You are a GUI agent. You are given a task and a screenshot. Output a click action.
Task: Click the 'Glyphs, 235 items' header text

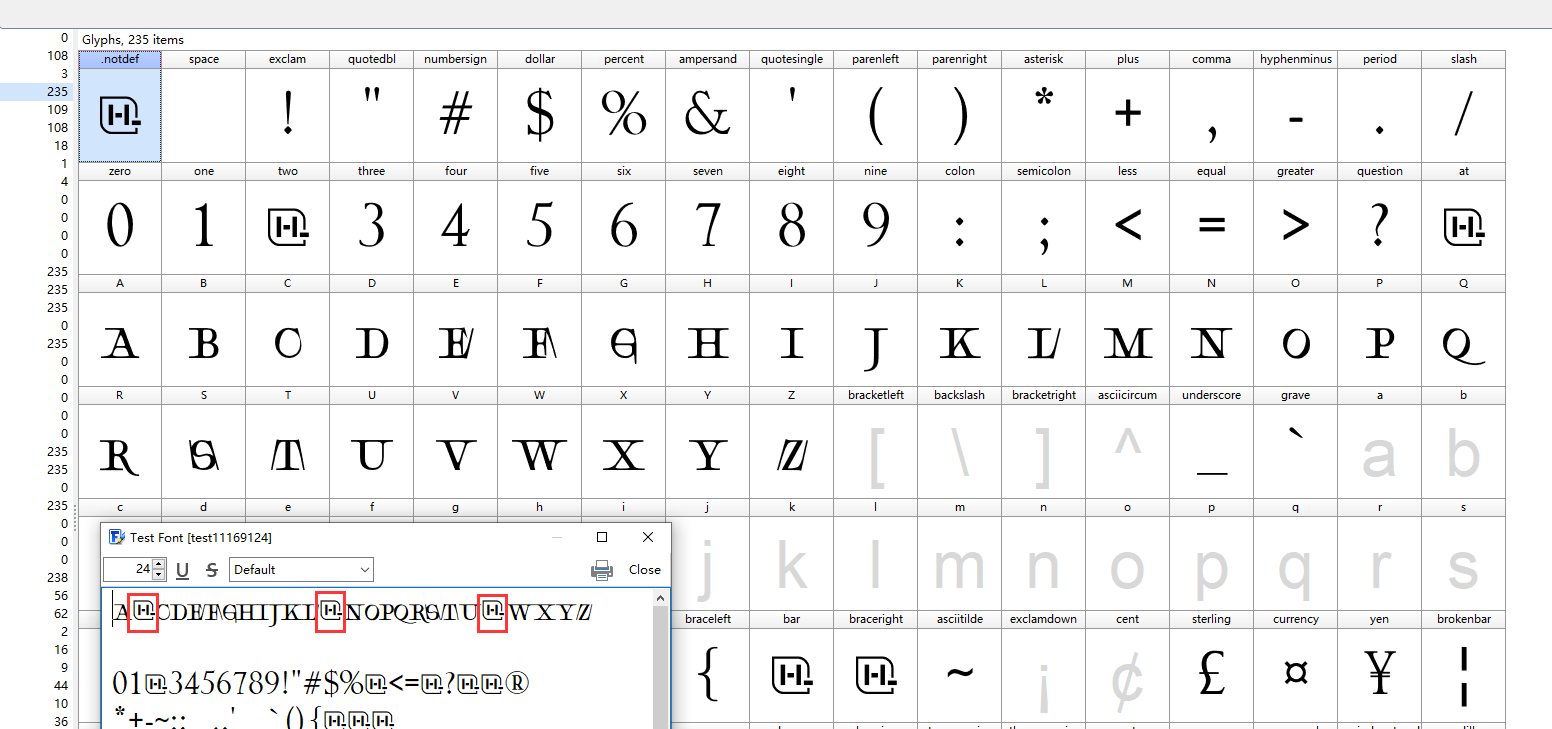(133, 40)
